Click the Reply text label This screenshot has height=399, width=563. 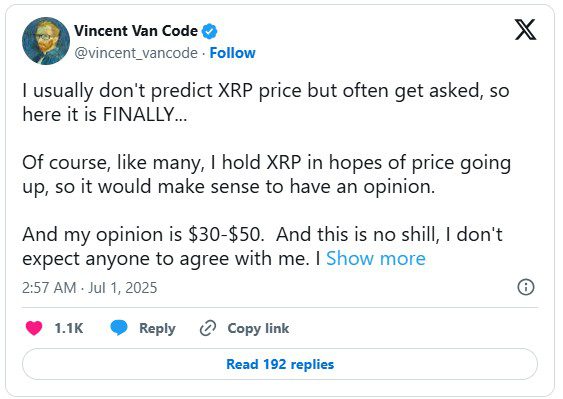[x=157, y=328]
